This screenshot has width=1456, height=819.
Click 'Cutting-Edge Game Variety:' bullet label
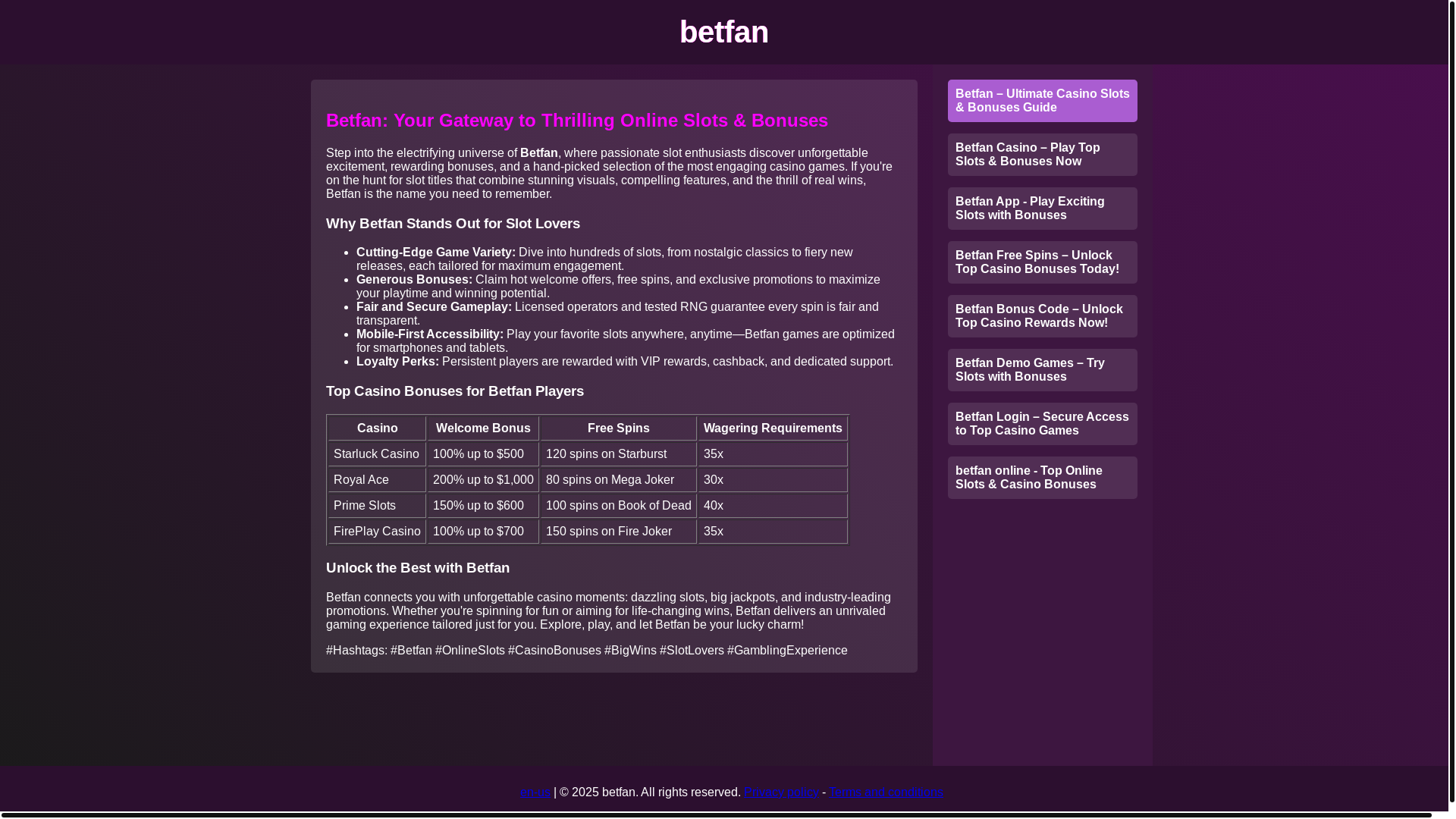[436, 253]
